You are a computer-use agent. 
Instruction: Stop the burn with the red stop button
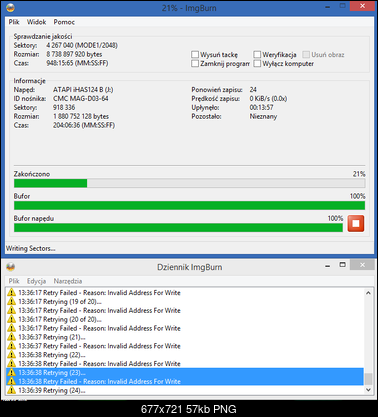(356, 223)
